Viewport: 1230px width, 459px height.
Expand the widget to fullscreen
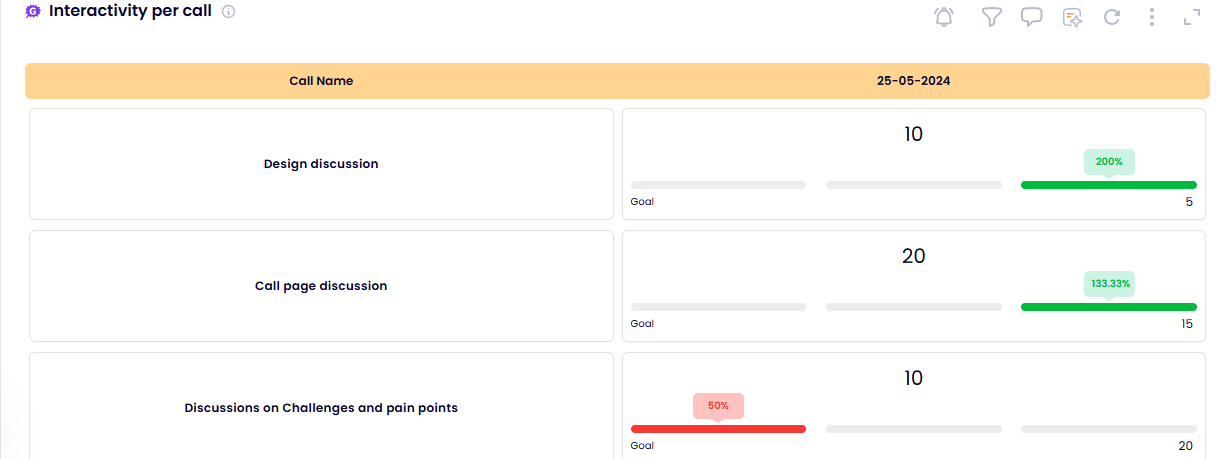click(1191, 17)
